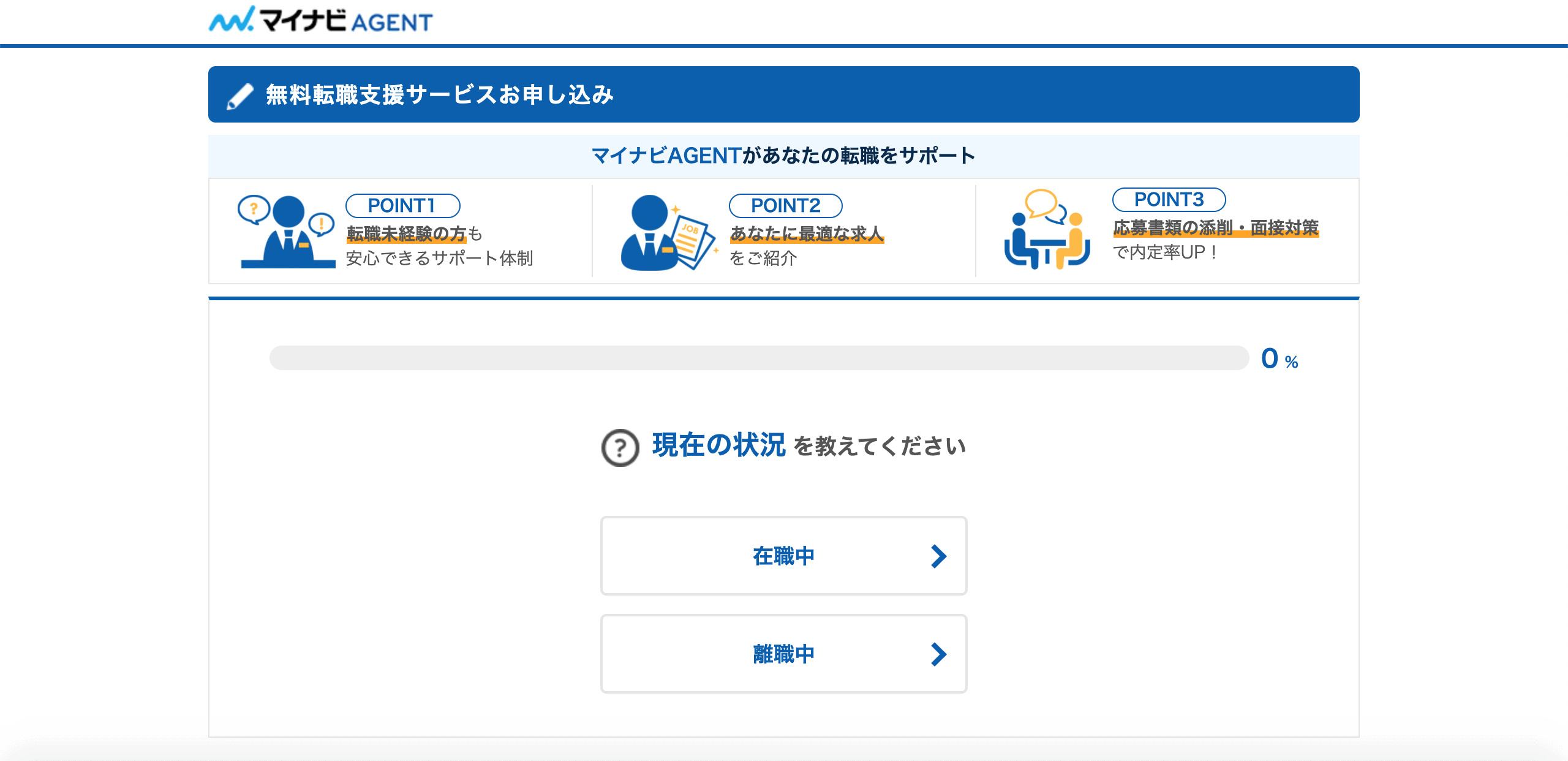Click the chevron arrow beside 離職中
Screen dimensions: 1568x761
coord(938,654)
